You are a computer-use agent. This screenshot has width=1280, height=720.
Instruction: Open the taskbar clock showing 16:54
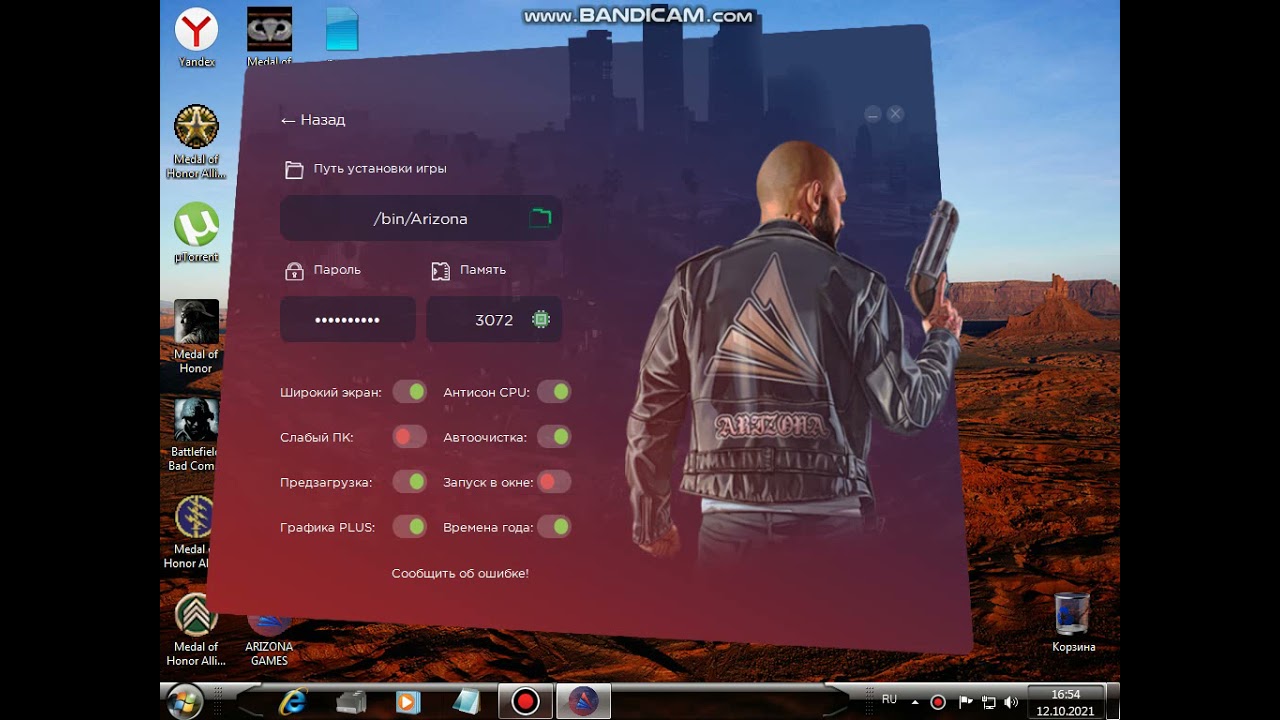tap(1065, 702)
